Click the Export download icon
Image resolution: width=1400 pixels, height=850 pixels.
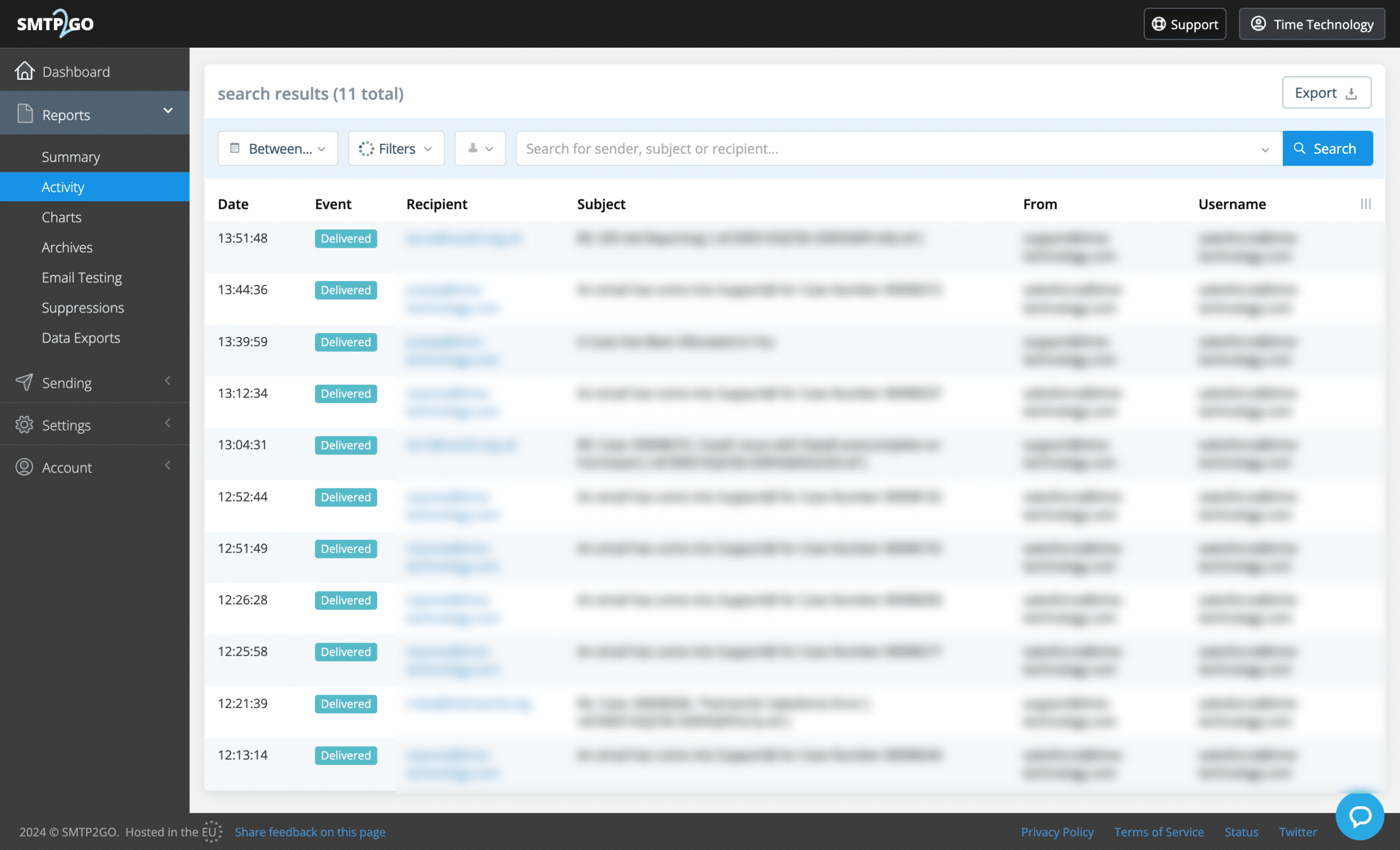[1351, 93]
